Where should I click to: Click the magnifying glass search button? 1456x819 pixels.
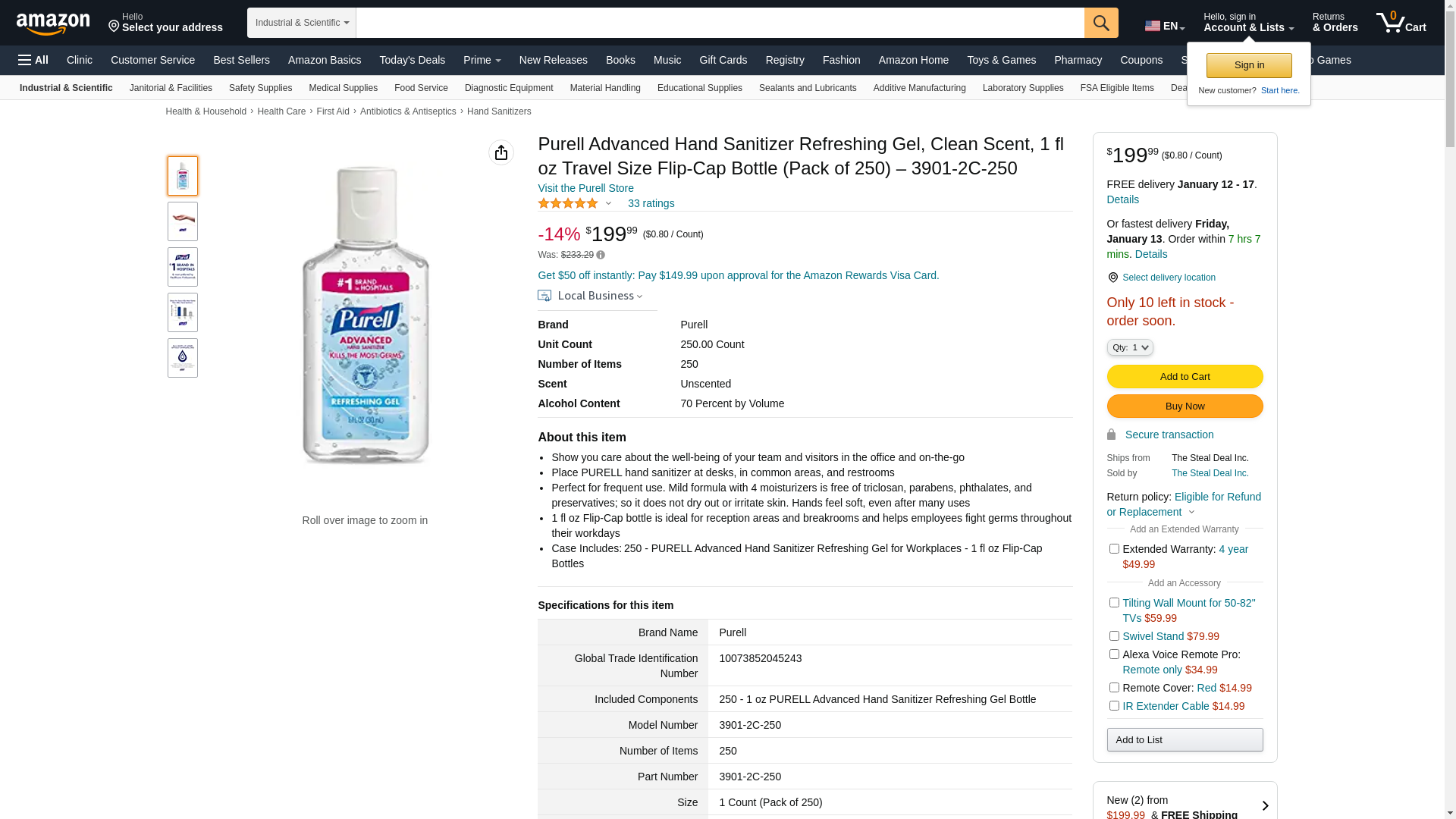pyautogui.click(x=1101, y=23)
